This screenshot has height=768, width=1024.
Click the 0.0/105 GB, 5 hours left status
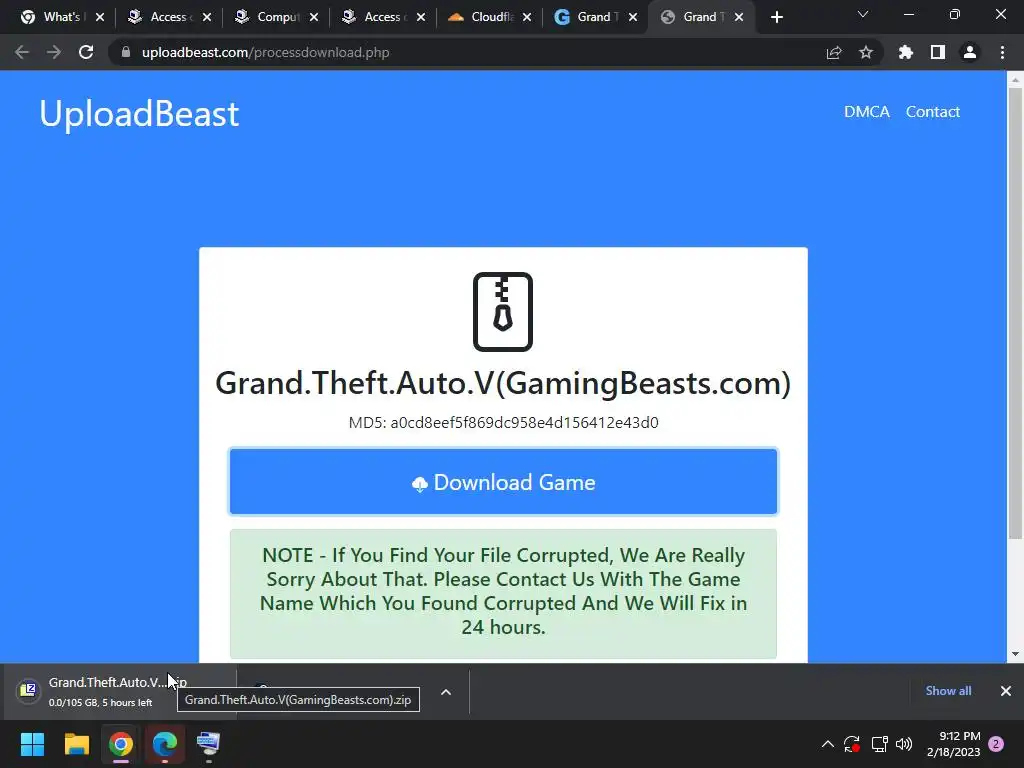pyautogui.click(x=101, y=703)
